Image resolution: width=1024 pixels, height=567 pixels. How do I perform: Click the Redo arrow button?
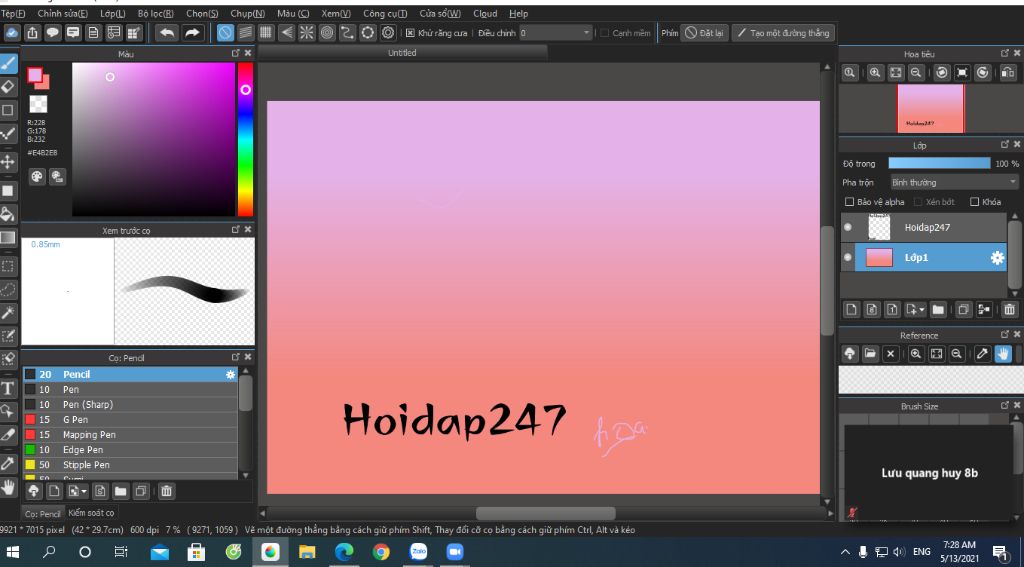tap(192, 33)
